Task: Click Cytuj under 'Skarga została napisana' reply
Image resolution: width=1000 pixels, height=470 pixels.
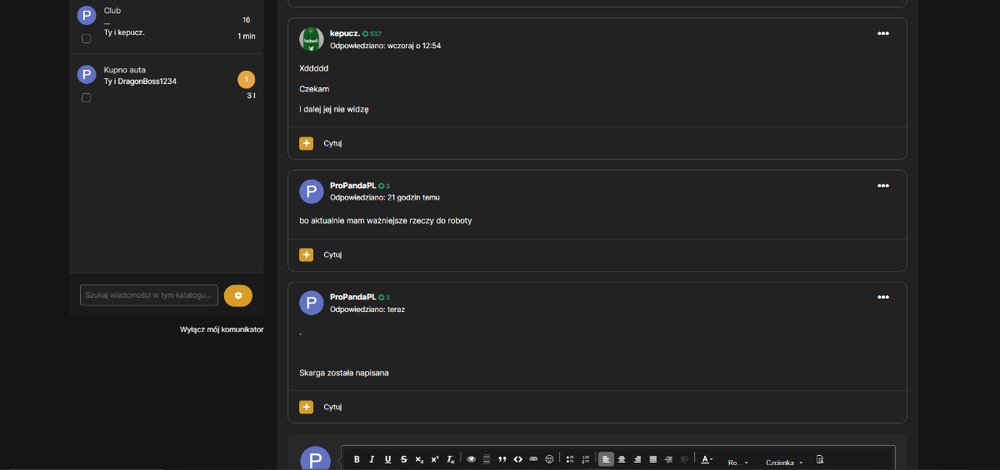Action: [x=332, y=407]
